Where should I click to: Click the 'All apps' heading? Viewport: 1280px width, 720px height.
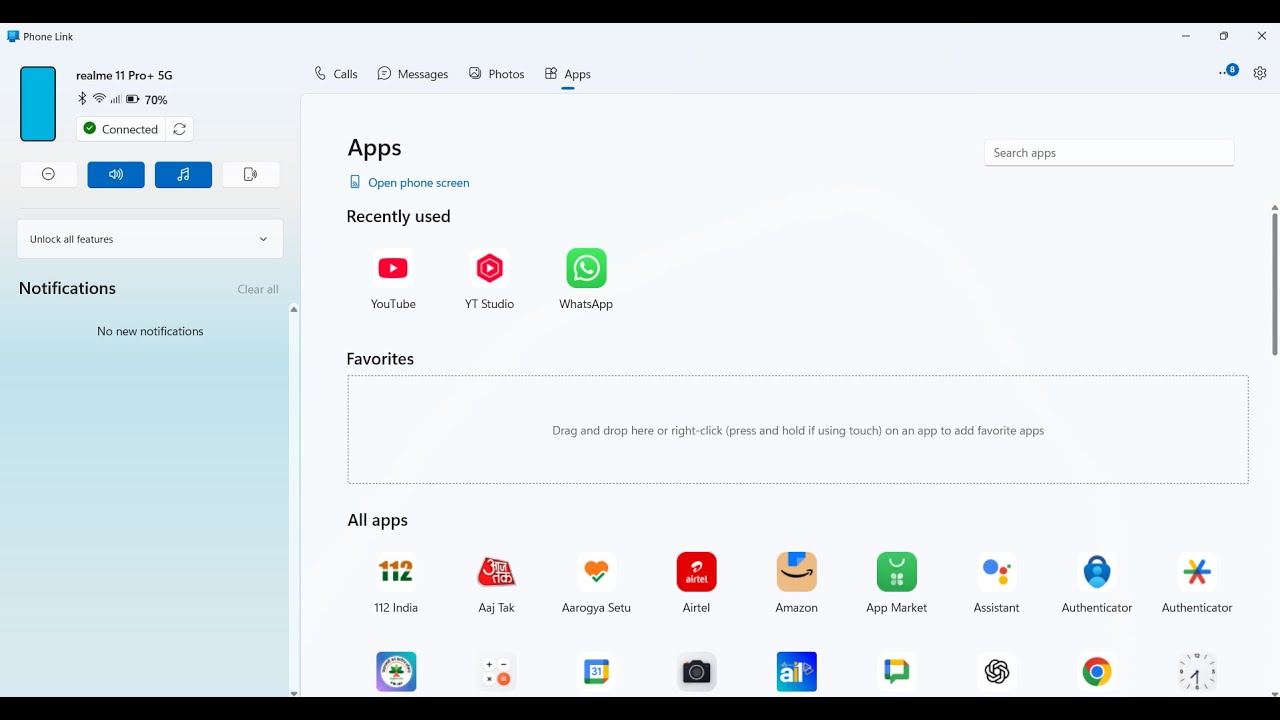pyautogui.click(x=378, y=520)
